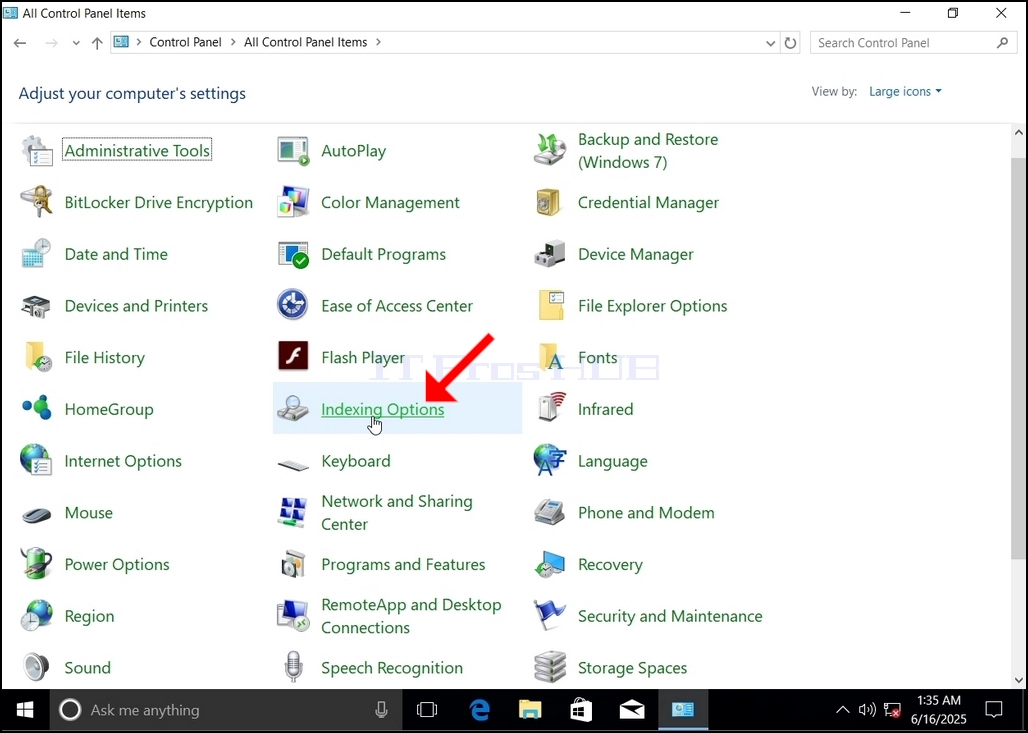Open the Date and Time icon

37,254
